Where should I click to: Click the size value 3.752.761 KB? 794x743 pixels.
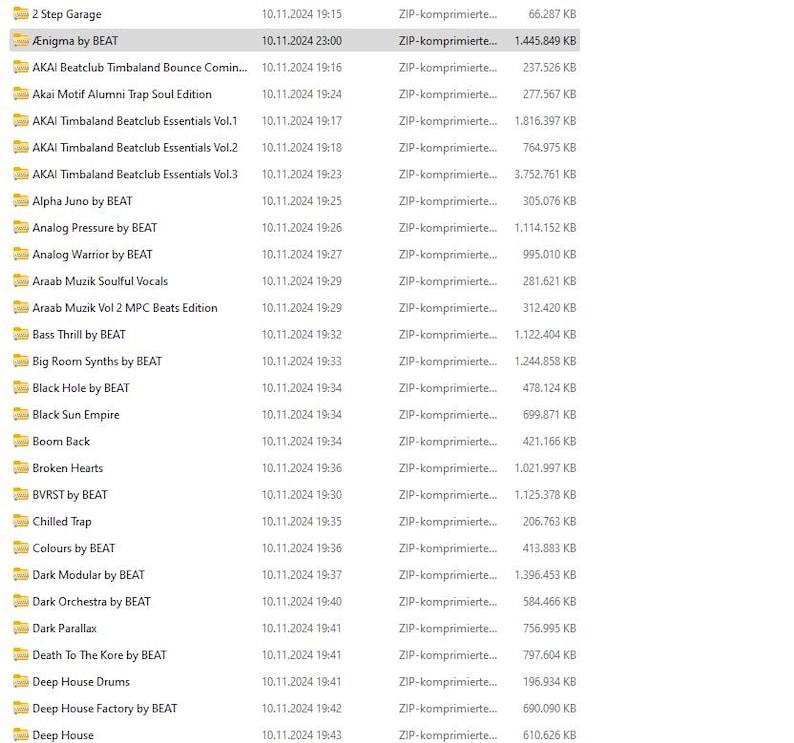545,174
